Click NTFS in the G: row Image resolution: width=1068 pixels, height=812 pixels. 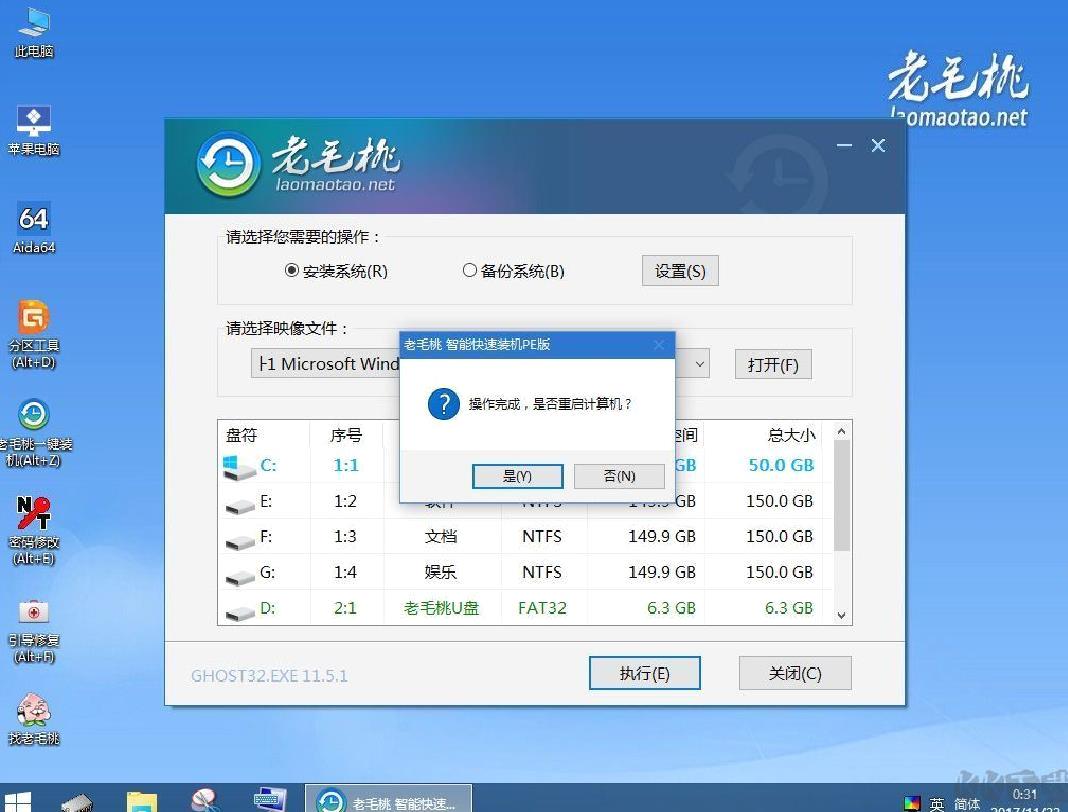pyautogui.click(x=542, y=572)
